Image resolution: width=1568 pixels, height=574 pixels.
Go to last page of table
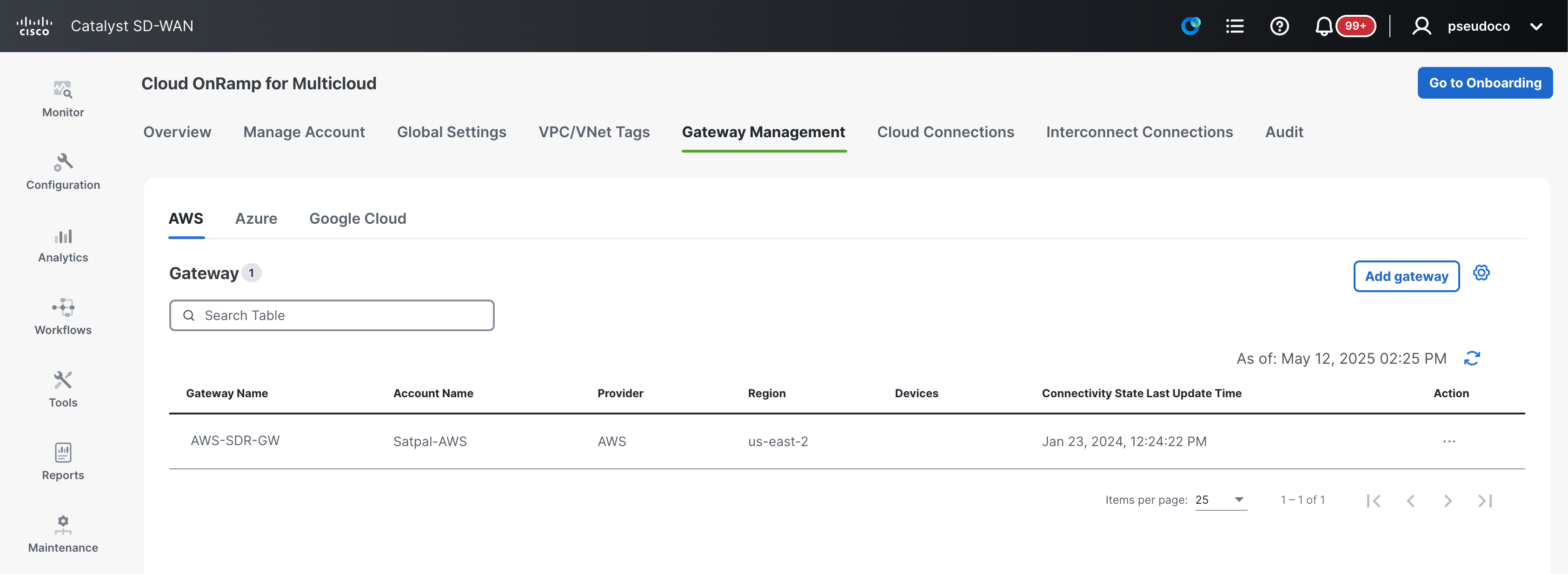[x=1485, y=501]
